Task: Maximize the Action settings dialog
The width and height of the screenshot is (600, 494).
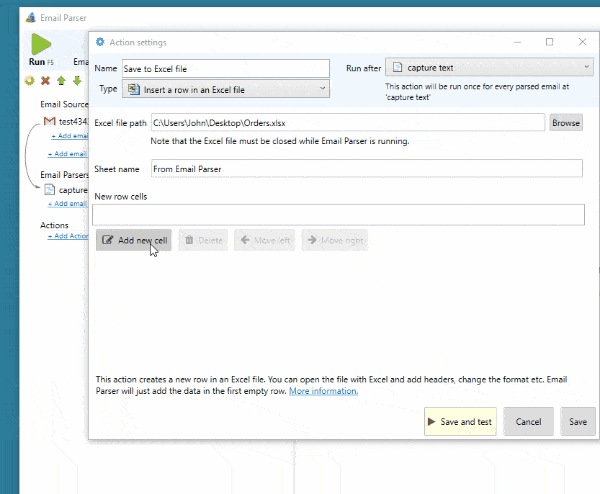Action: point(549,42)
